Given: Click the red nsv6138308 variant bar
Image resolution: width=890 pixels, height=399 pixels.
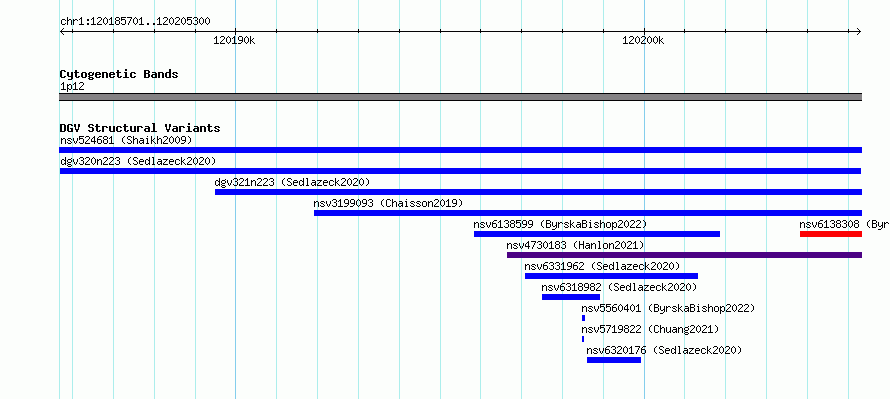Looking at the screenshot, I should tap(831, 234).
